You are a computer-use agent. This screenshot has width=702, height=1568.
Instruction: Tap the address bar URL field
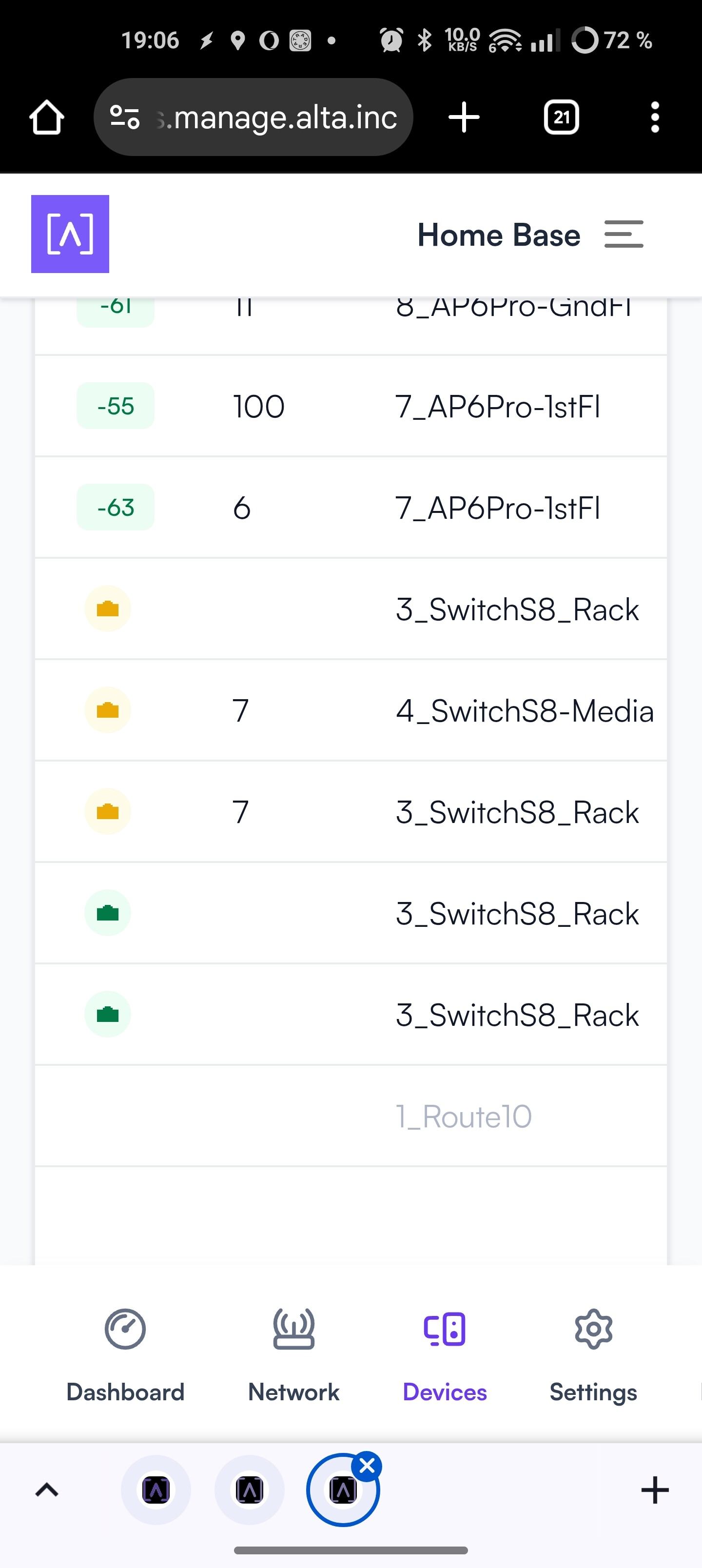[283, 117]
